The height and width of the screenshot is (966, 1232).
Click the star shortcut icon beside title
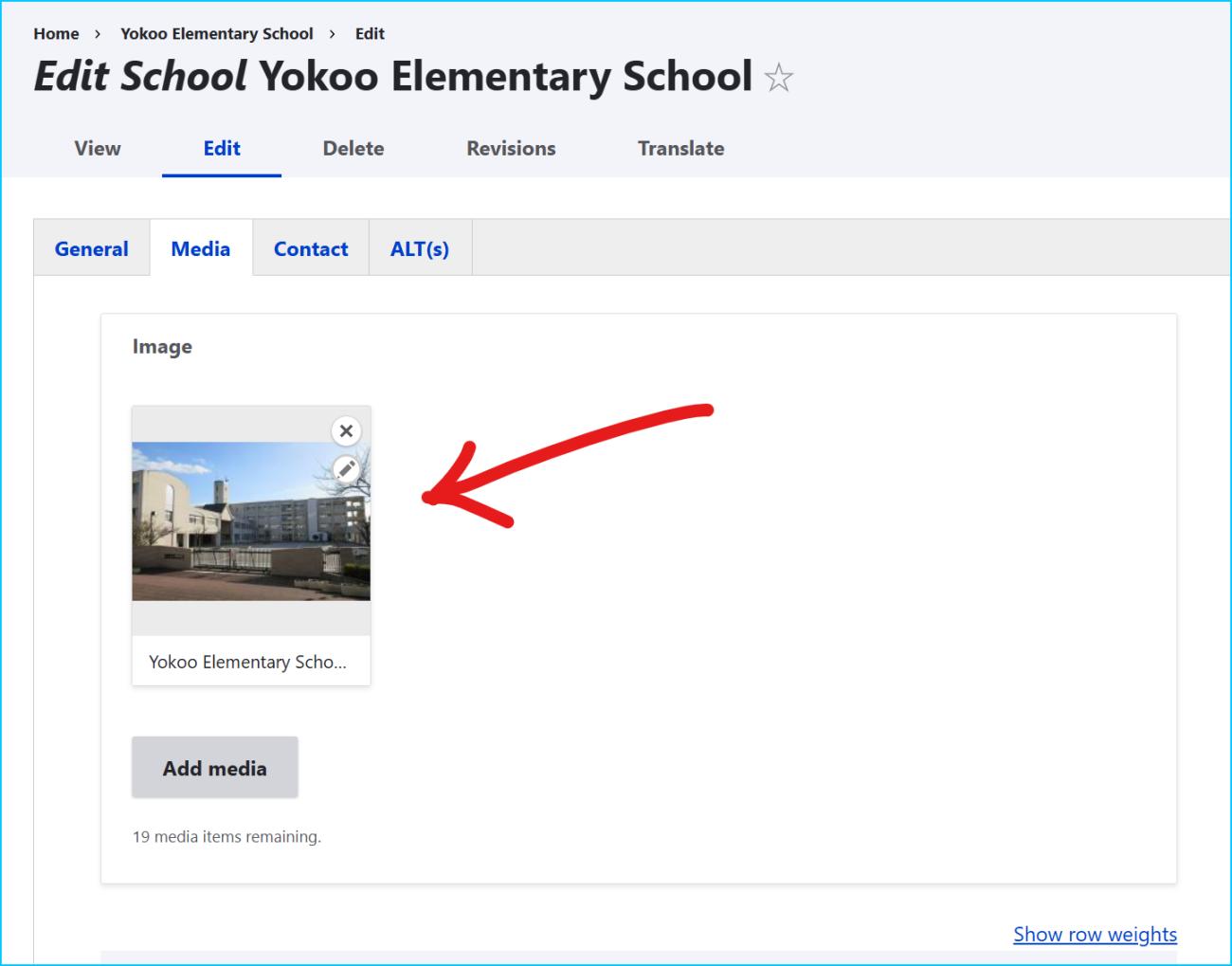click(778, 78)
